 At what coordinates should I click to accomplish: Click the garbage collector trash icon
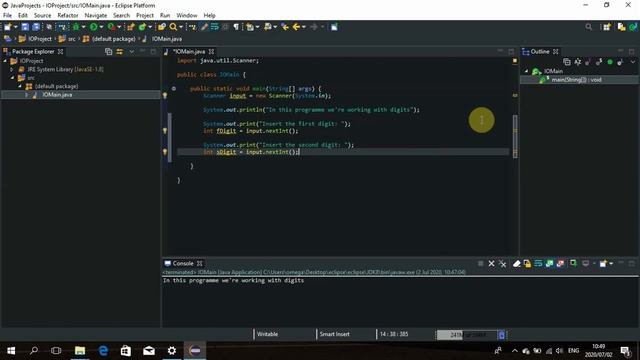tap(502, 335)
